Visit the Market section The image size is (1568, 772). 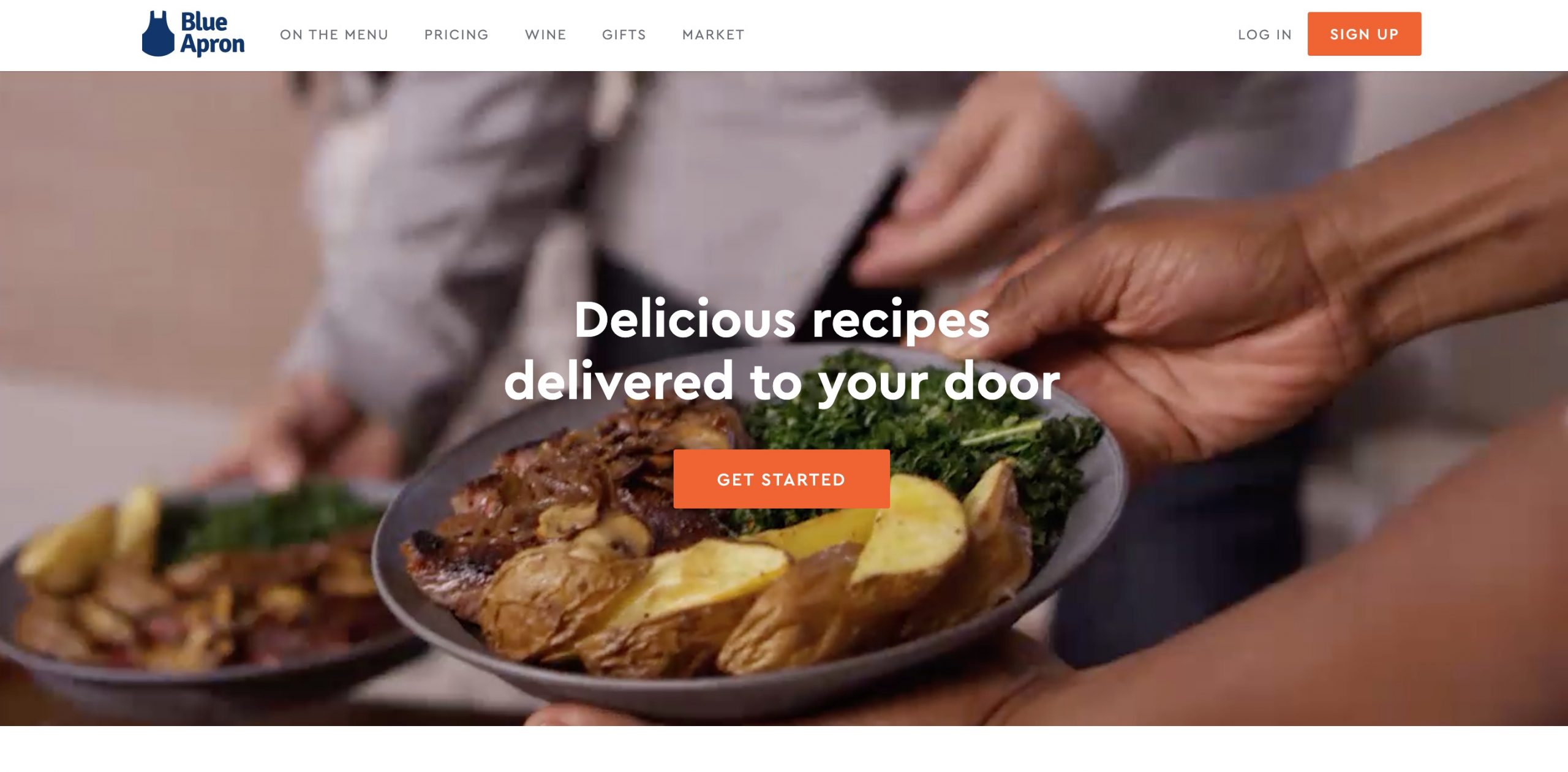pyautogui.click(x=713, y=35)
